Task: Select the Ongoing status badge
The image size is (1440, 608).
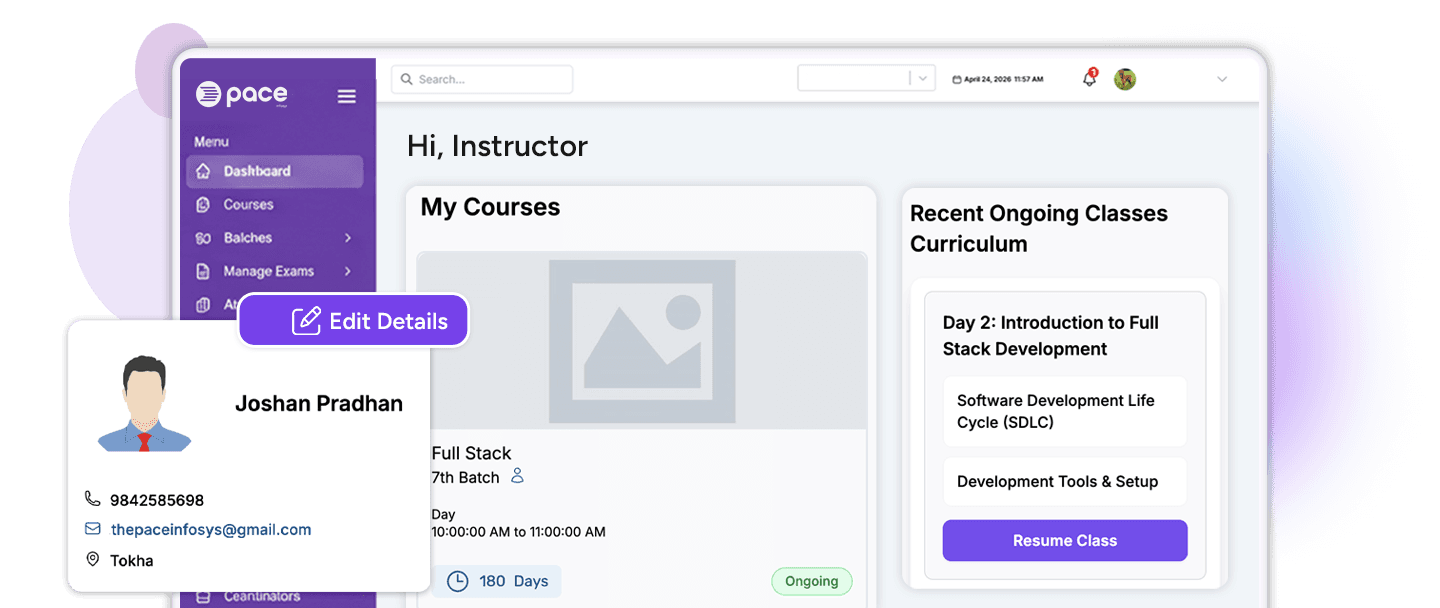Action: (811, 581)
